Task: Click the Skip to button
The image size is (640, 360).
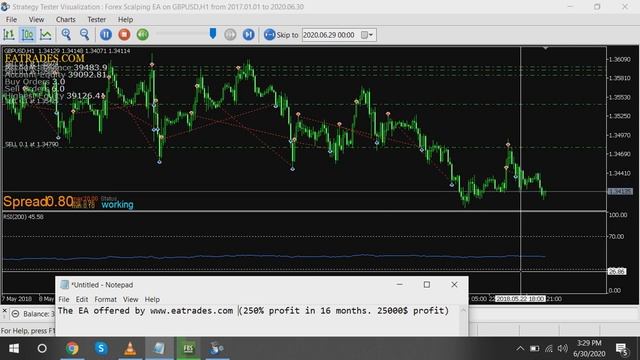Action: tap(281, 35)
